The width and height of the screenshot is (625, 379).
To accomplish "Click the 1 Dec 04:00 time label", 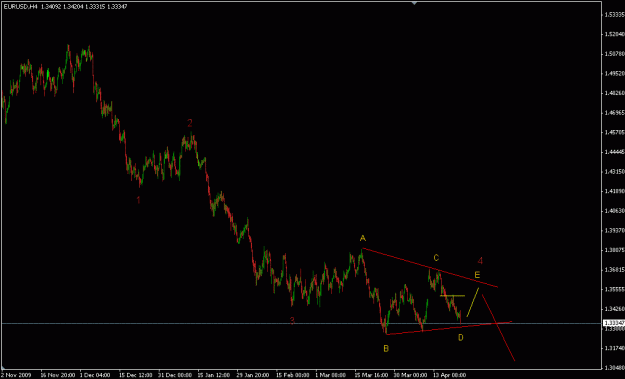I will click(x=95, y=375).
